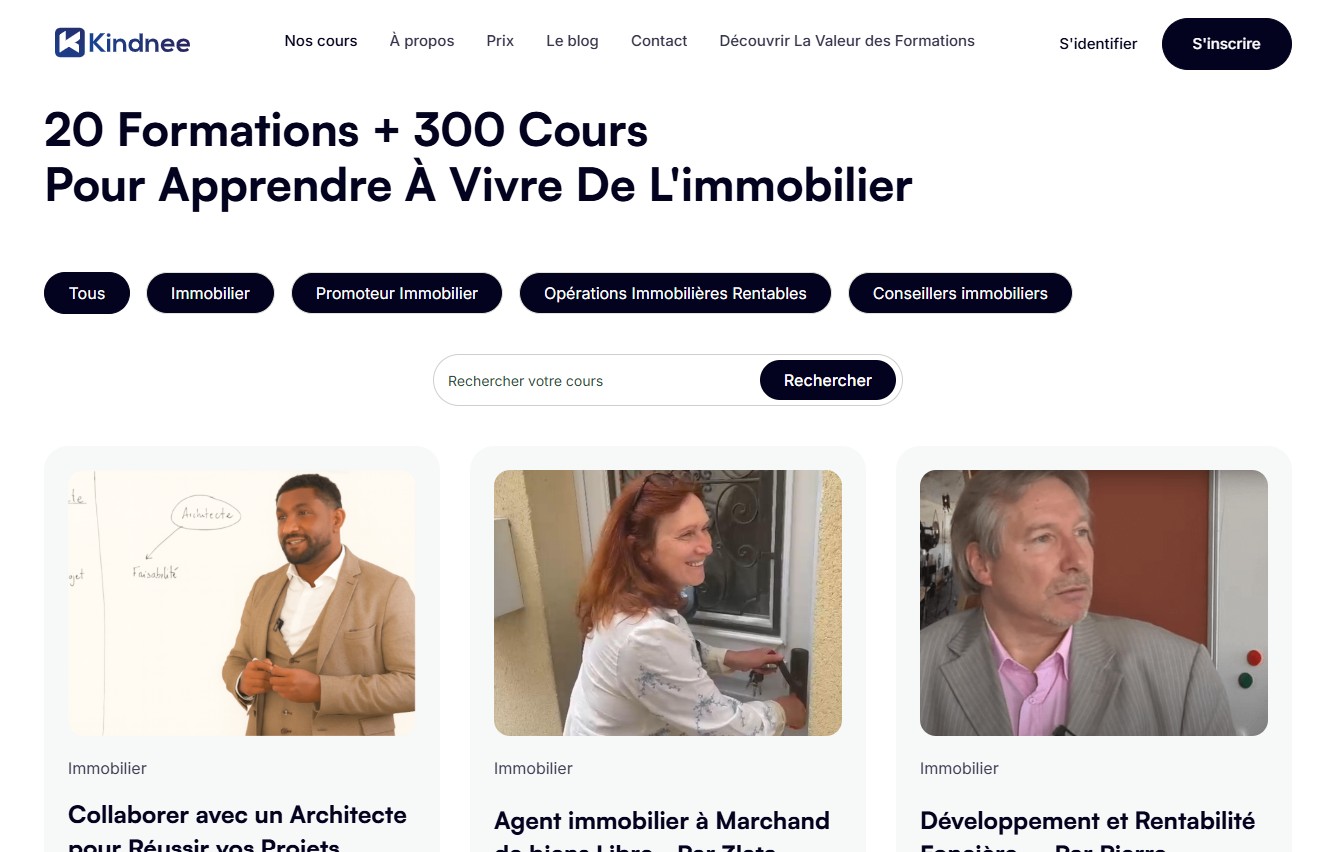
Task: Open the Prix page link
Action: (x=500, y=41)
